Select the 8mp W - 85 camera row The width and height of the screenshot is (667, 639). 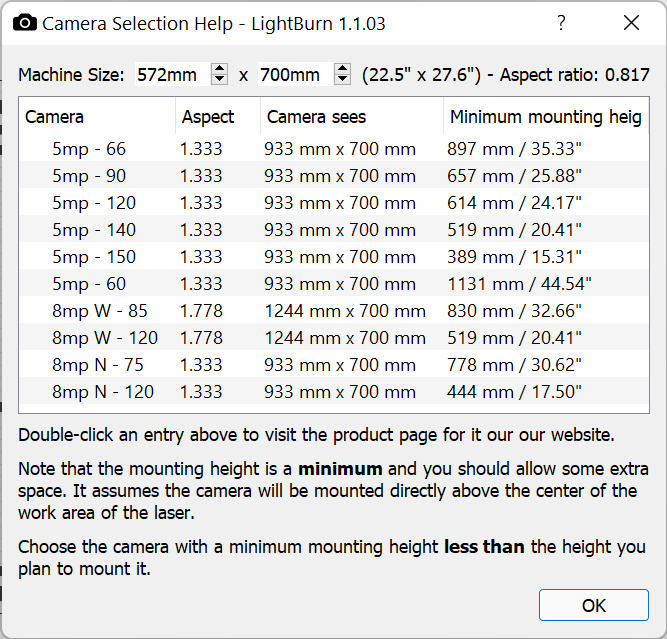(x=334, y=311)
